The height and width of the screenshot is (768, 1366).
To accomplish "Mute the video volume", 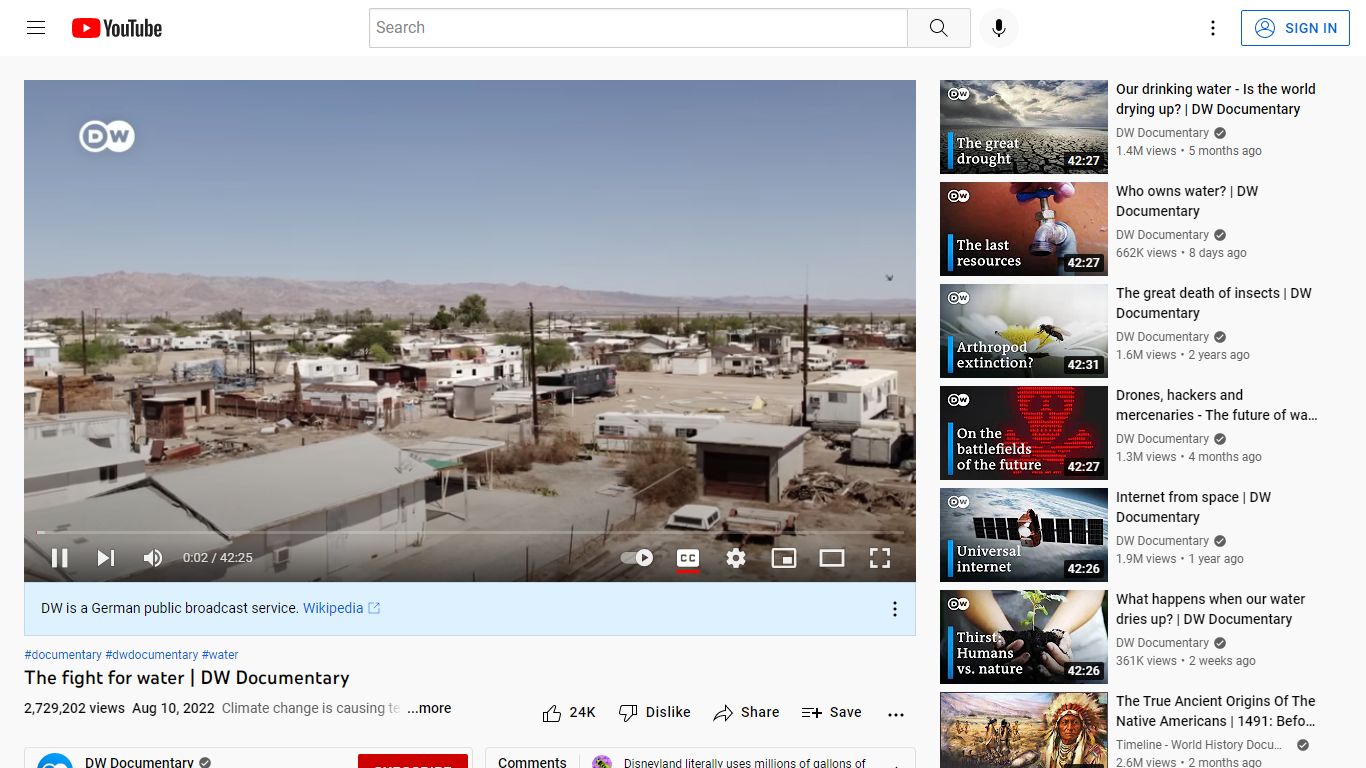I will (153, 558).
